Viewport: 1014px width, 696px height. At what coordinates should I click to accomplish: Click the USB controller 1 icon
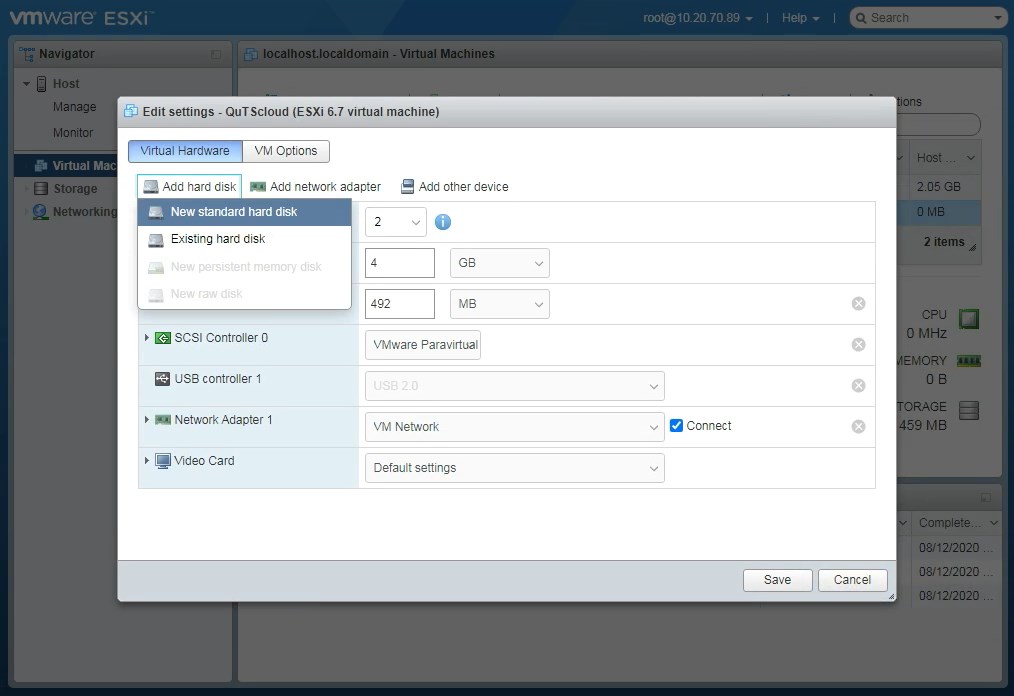pyautogui.click(x=162, y=379)
